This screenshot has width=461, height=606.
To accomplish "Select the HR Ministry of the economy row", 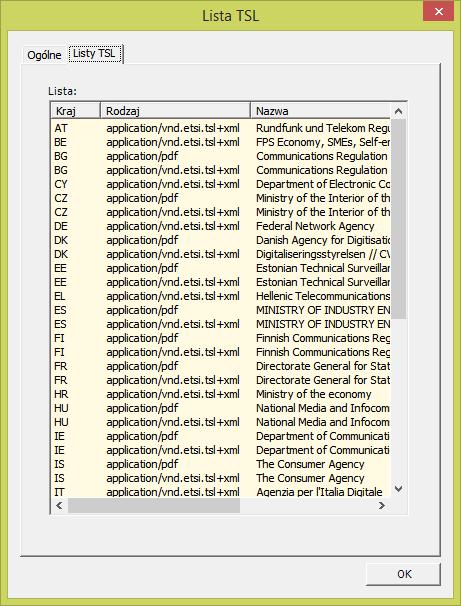I will [x=221, y=394].
